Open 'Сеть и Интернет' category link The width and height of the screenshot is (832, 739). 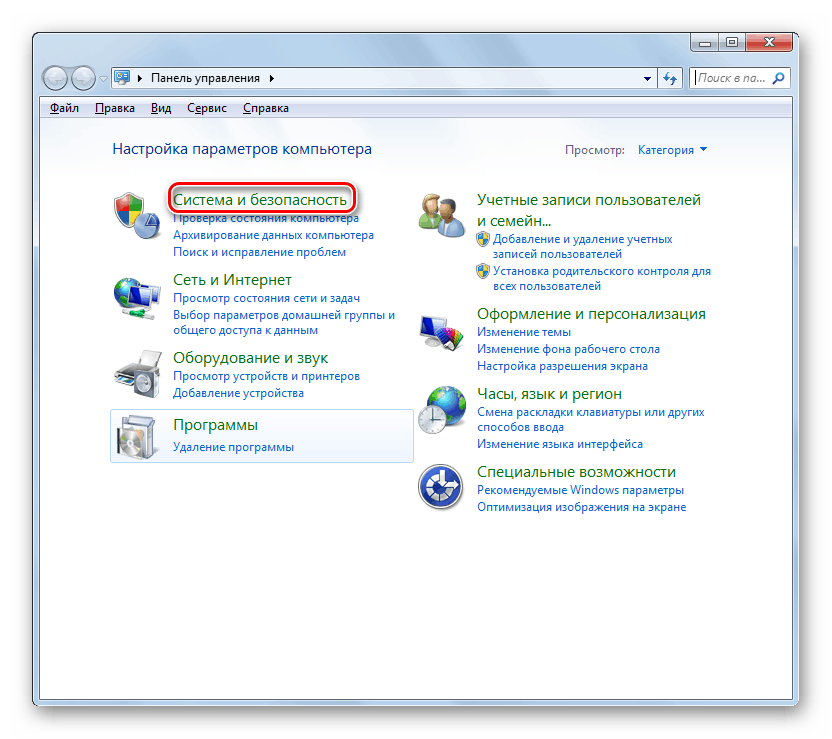[232, 280]
